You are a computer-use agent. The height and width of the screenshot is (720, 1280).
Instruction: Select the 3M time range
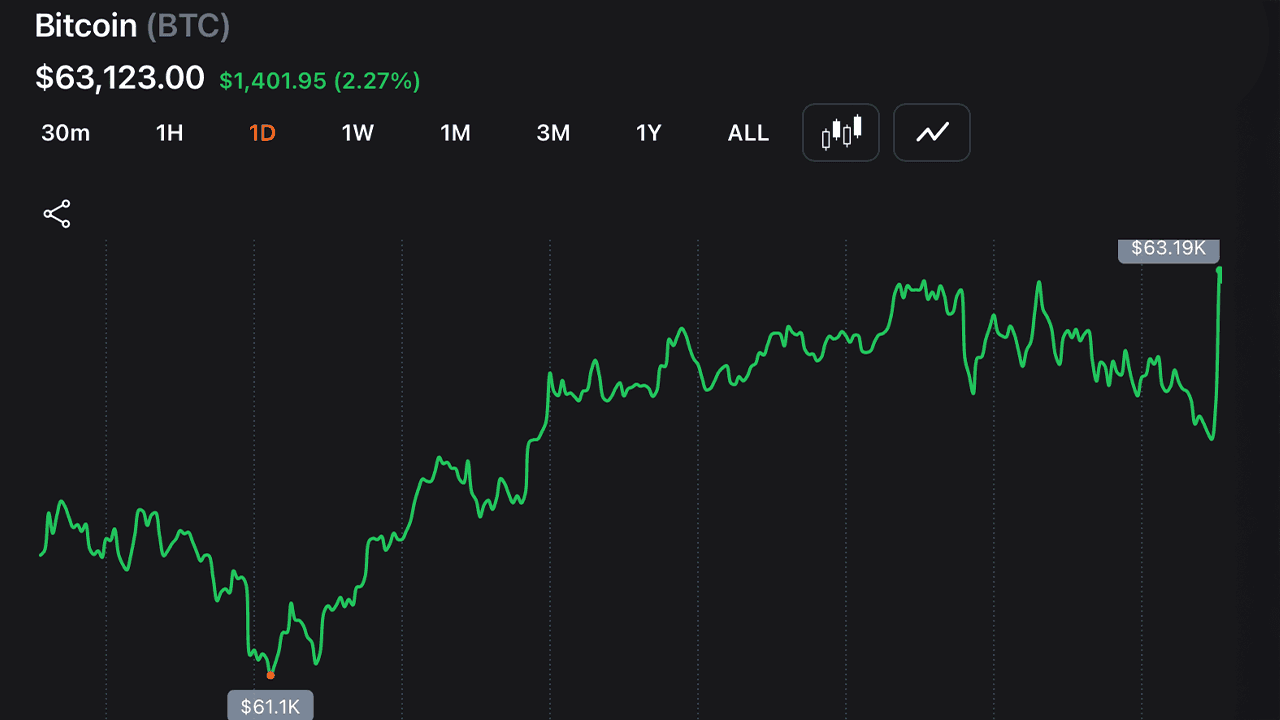(553, 133)
